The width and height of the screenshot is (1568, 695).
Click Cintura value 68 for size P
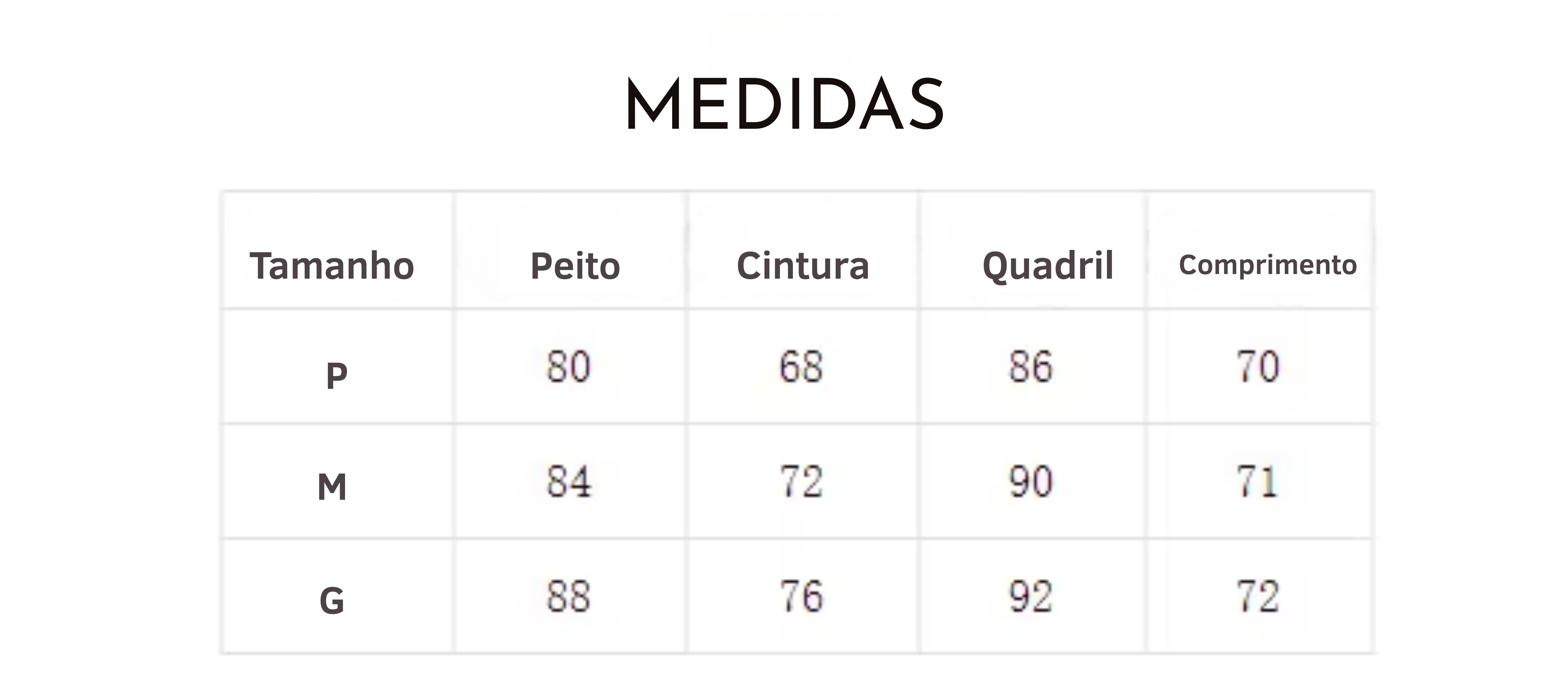pos(802,367)
